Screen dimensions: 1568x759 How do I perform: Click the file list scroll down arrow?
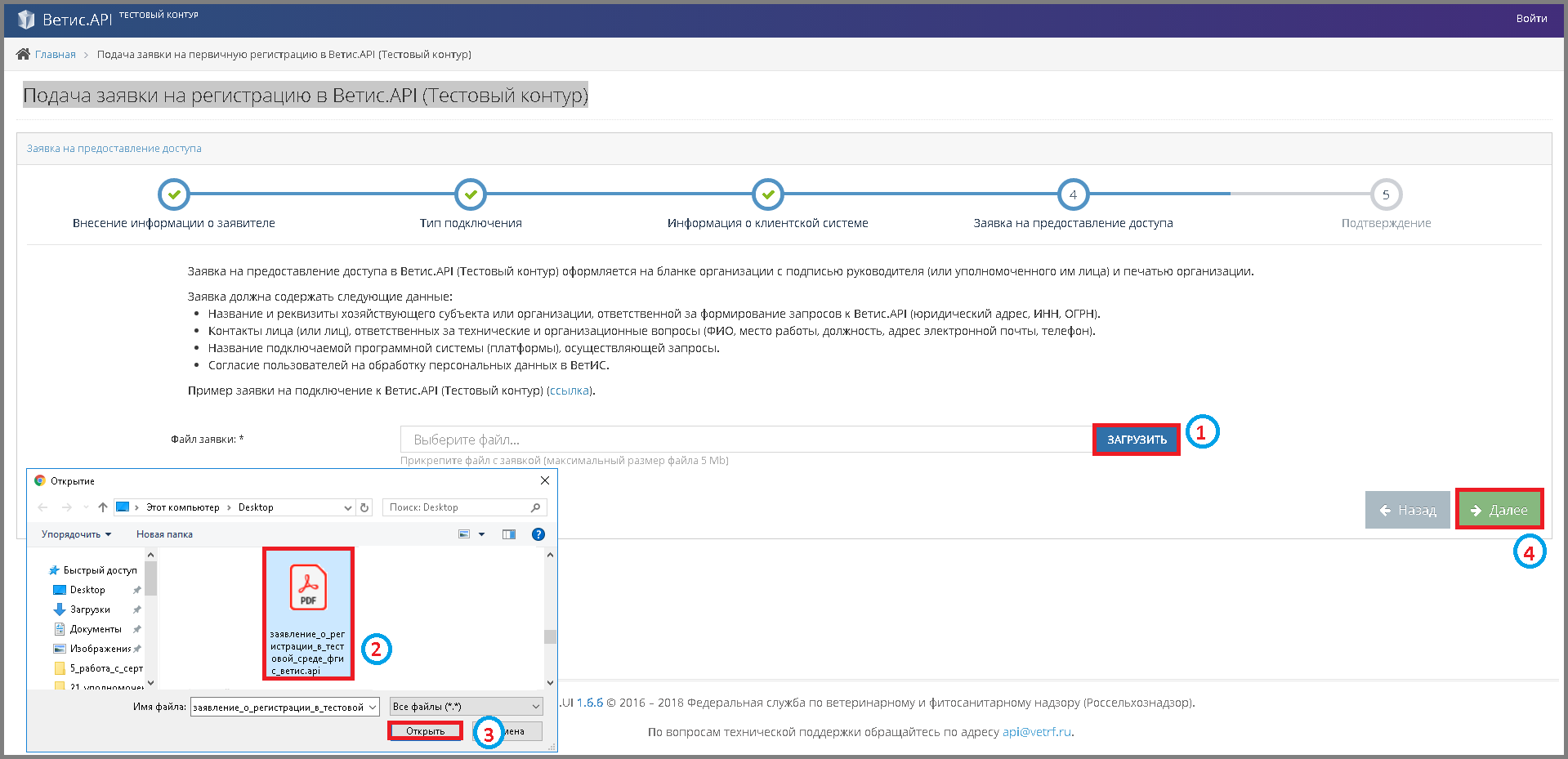(x=550, y=682)
